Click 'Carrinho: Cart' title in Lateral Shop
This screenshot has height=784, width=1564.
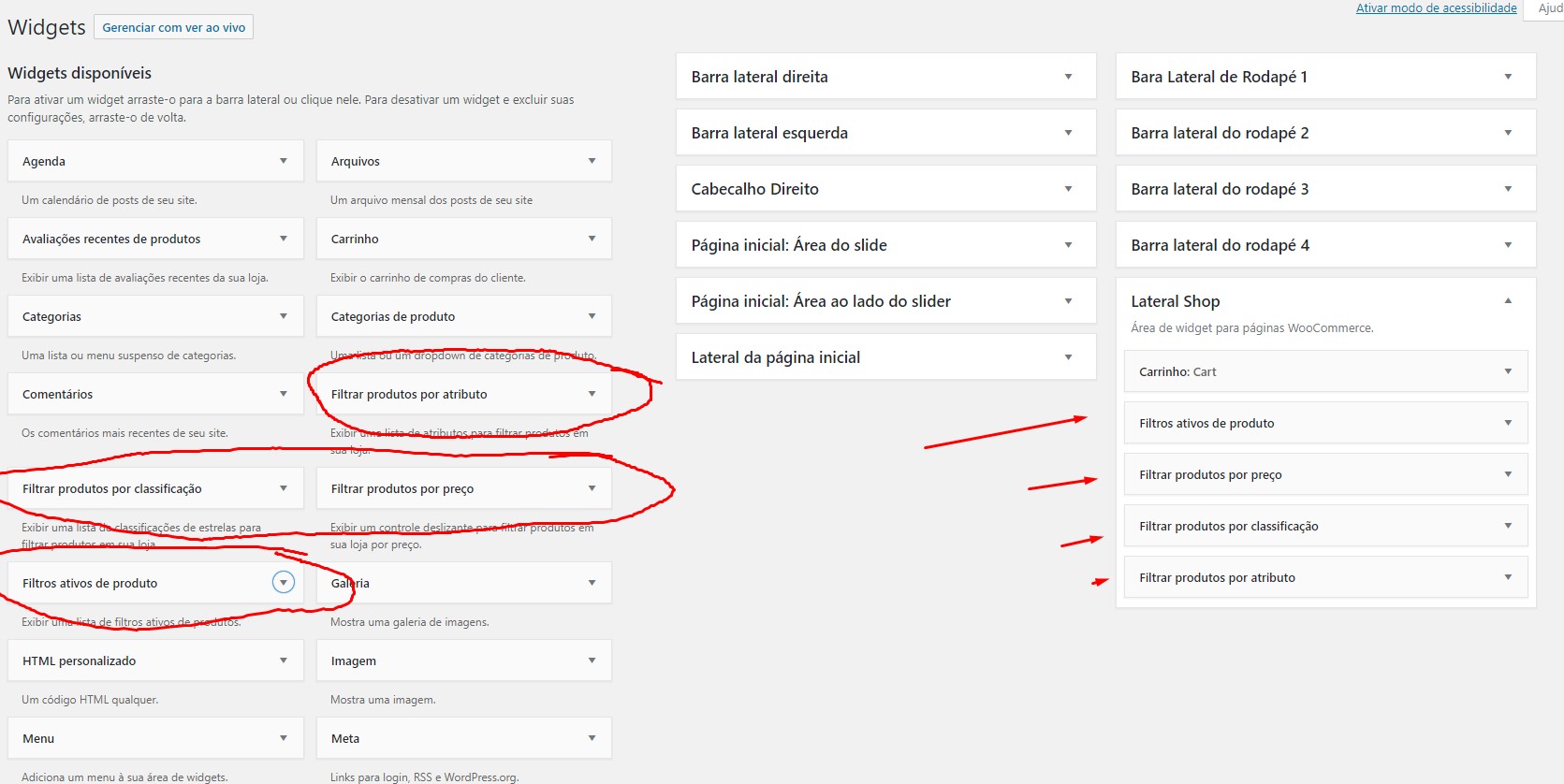(x=1177, y=371)
